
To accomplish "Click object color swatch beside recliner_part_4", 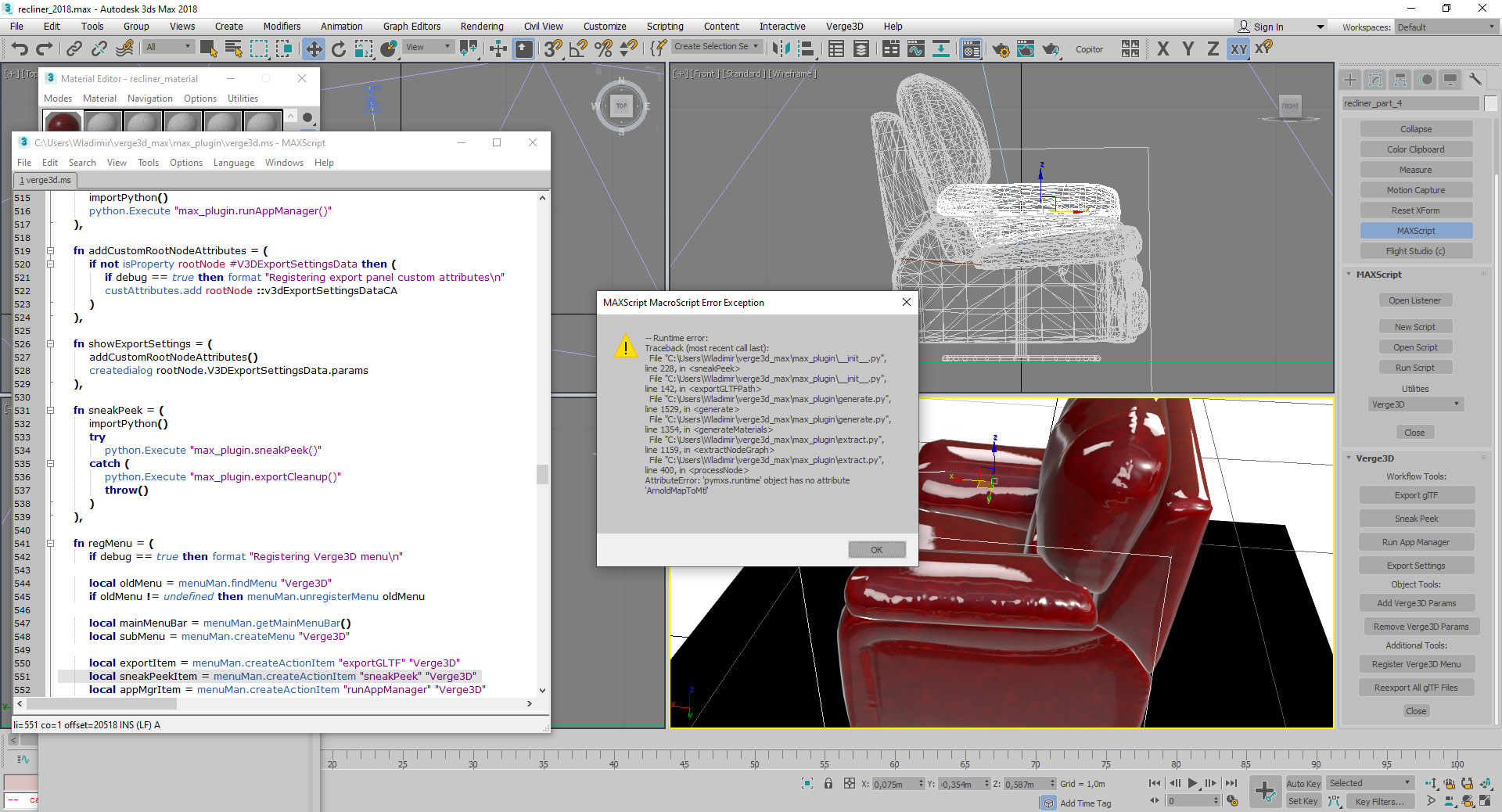I will coord(1489,103).
